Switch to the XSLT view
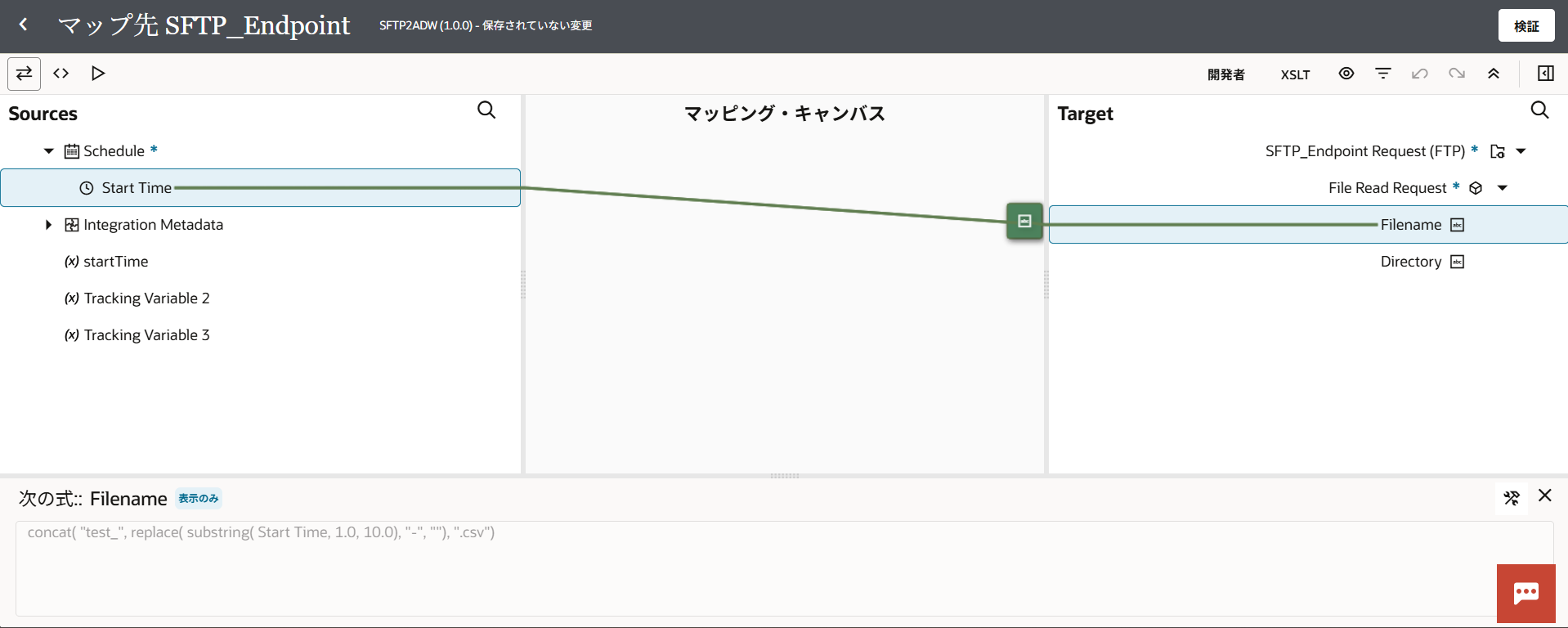The width and height of the screenshot is (1568, 628). (1295, 74)
